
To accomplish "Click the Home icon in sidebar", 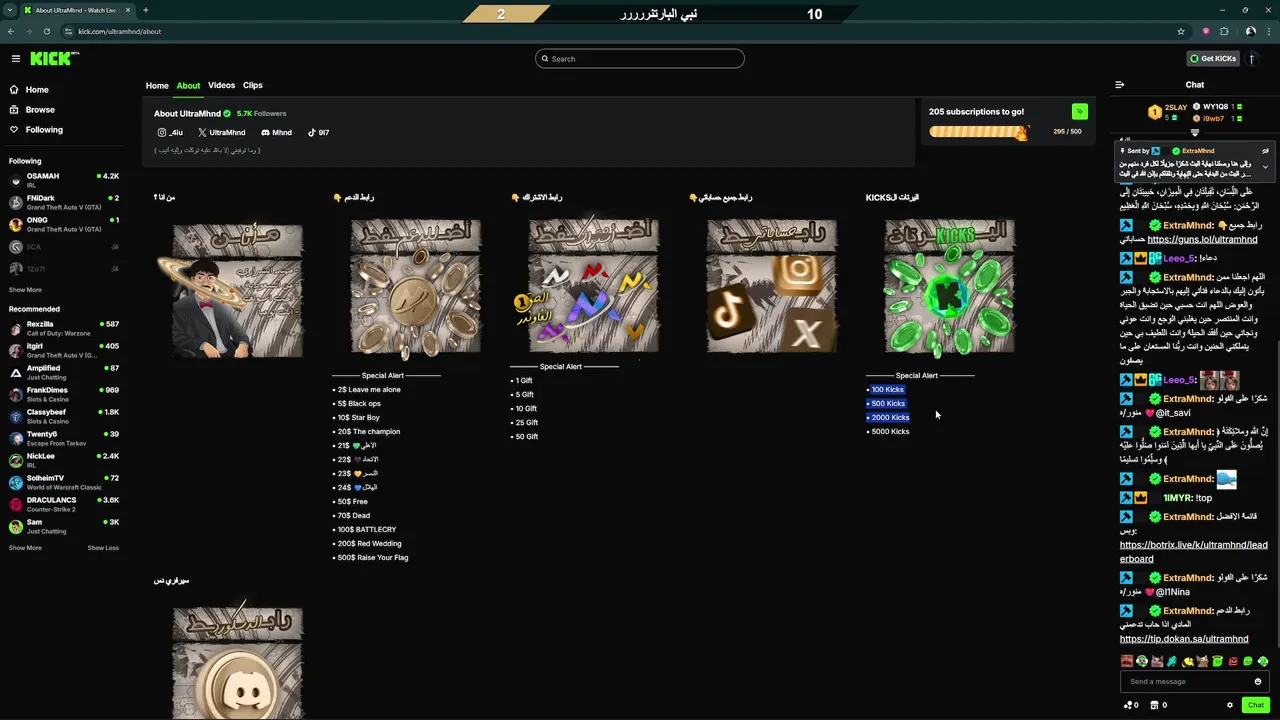I will [x=14, y=90].
